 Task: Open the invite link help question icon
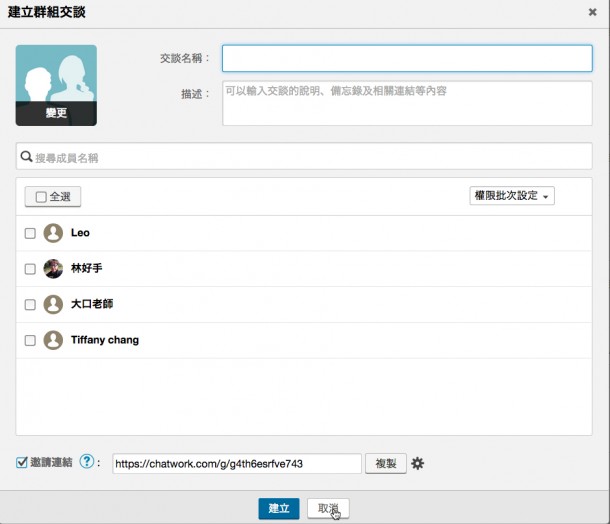86,462
